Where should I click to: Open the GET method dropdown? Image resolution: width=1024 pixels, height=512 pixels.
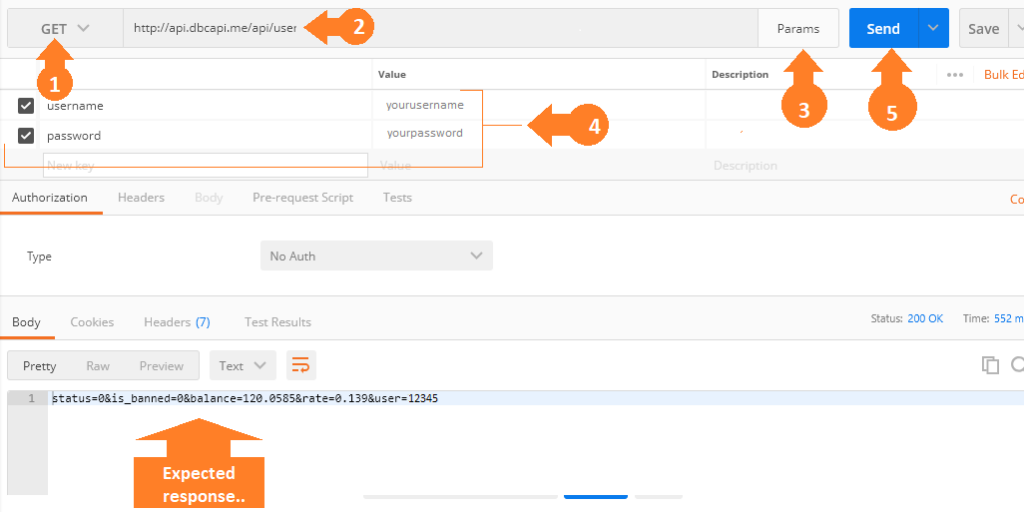65,29
